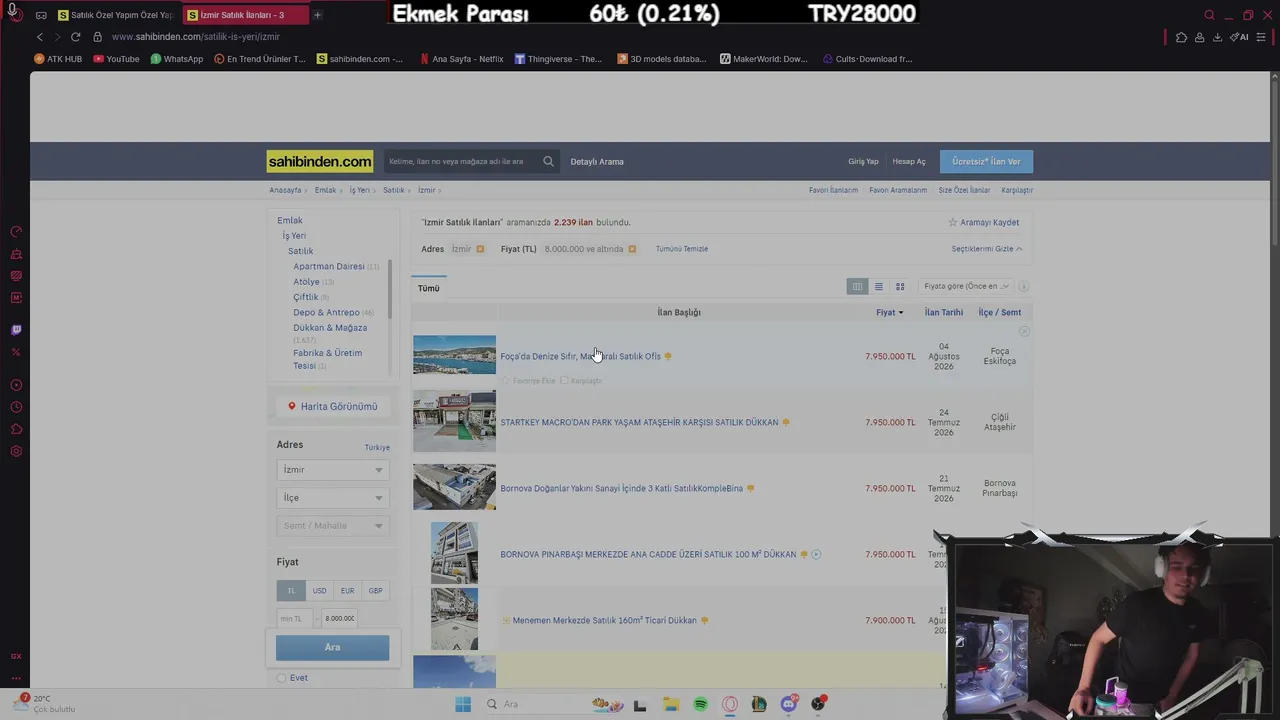Image resolution: width=1280 pixels, height=720 pixels.
Task: Select EUR currency toggle
Action: click(347, 591)
